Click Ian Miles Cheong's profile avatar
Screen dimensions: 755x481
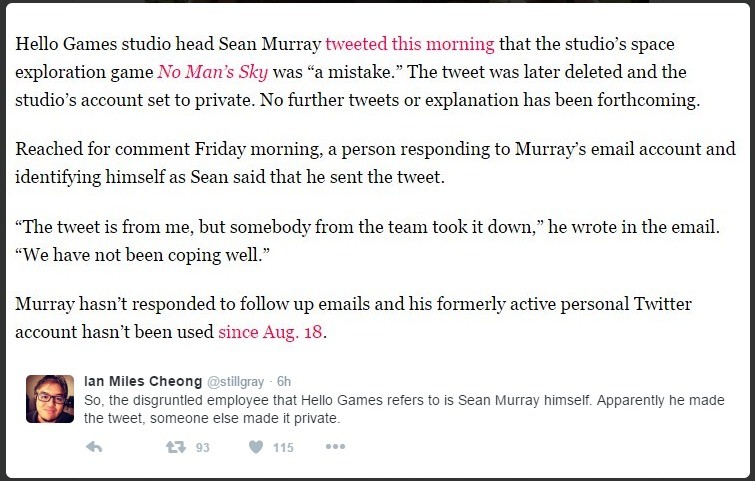[50, 399]
